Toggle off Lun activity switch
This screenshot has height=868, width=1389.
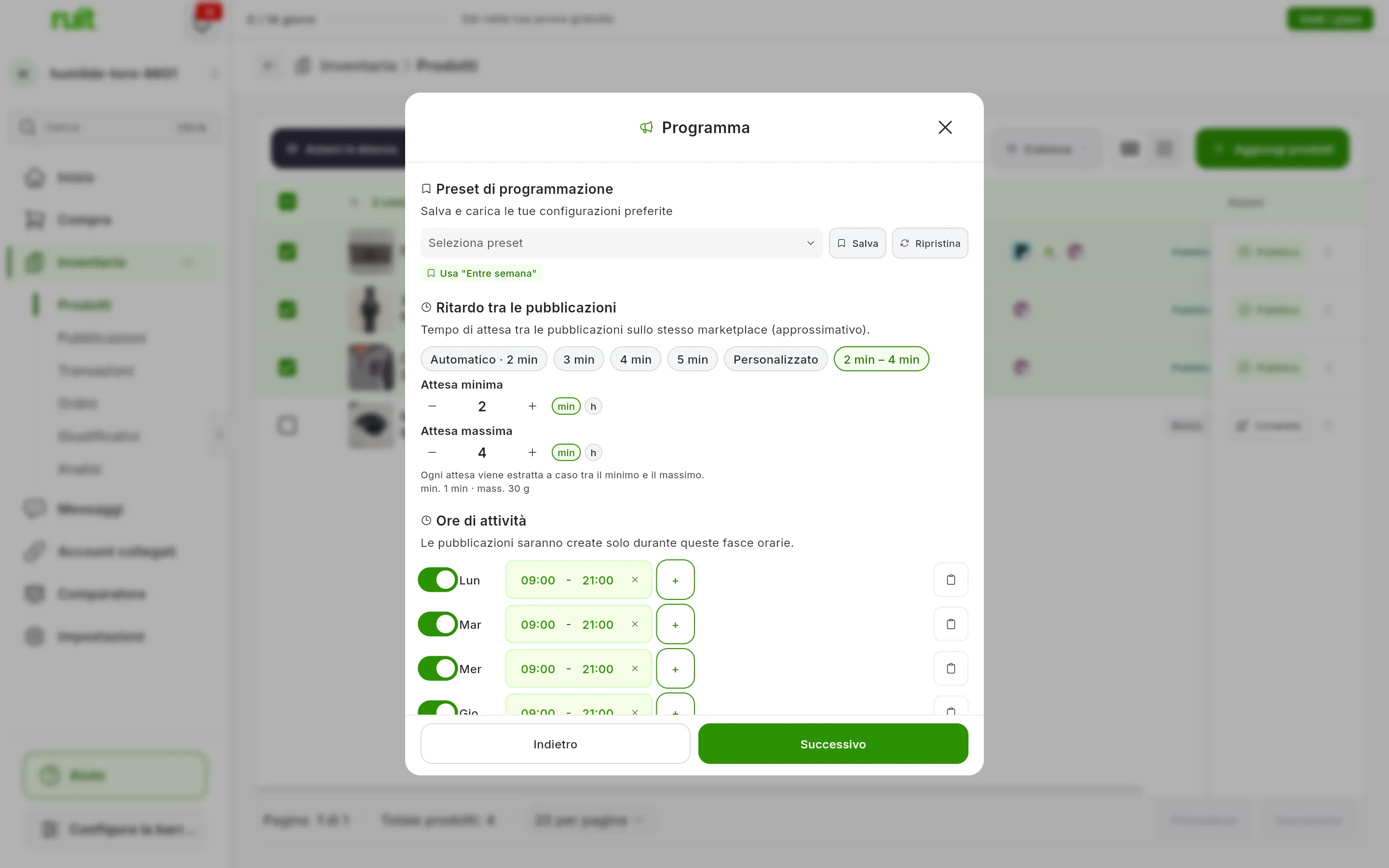(437, 580)
